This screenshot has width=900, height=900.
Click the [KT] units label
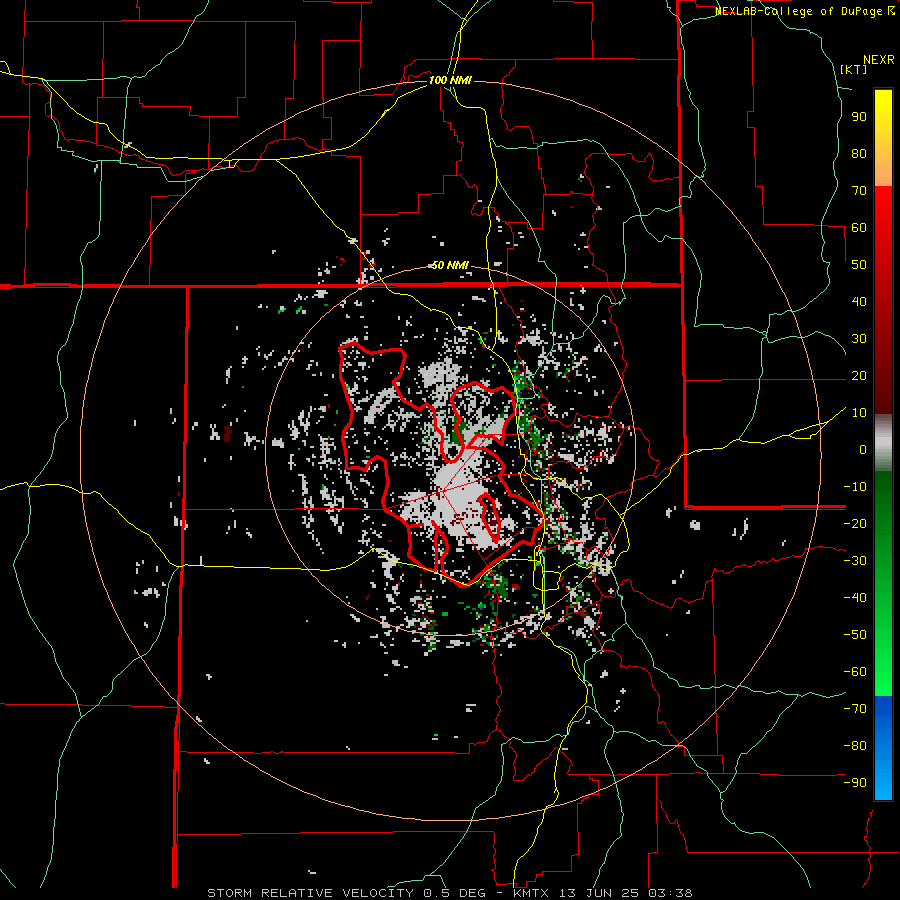click(x=853, y=69)
